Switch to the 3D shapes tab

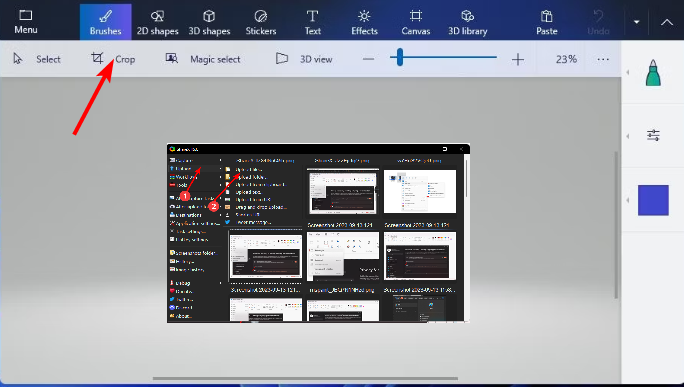point(209,22)
